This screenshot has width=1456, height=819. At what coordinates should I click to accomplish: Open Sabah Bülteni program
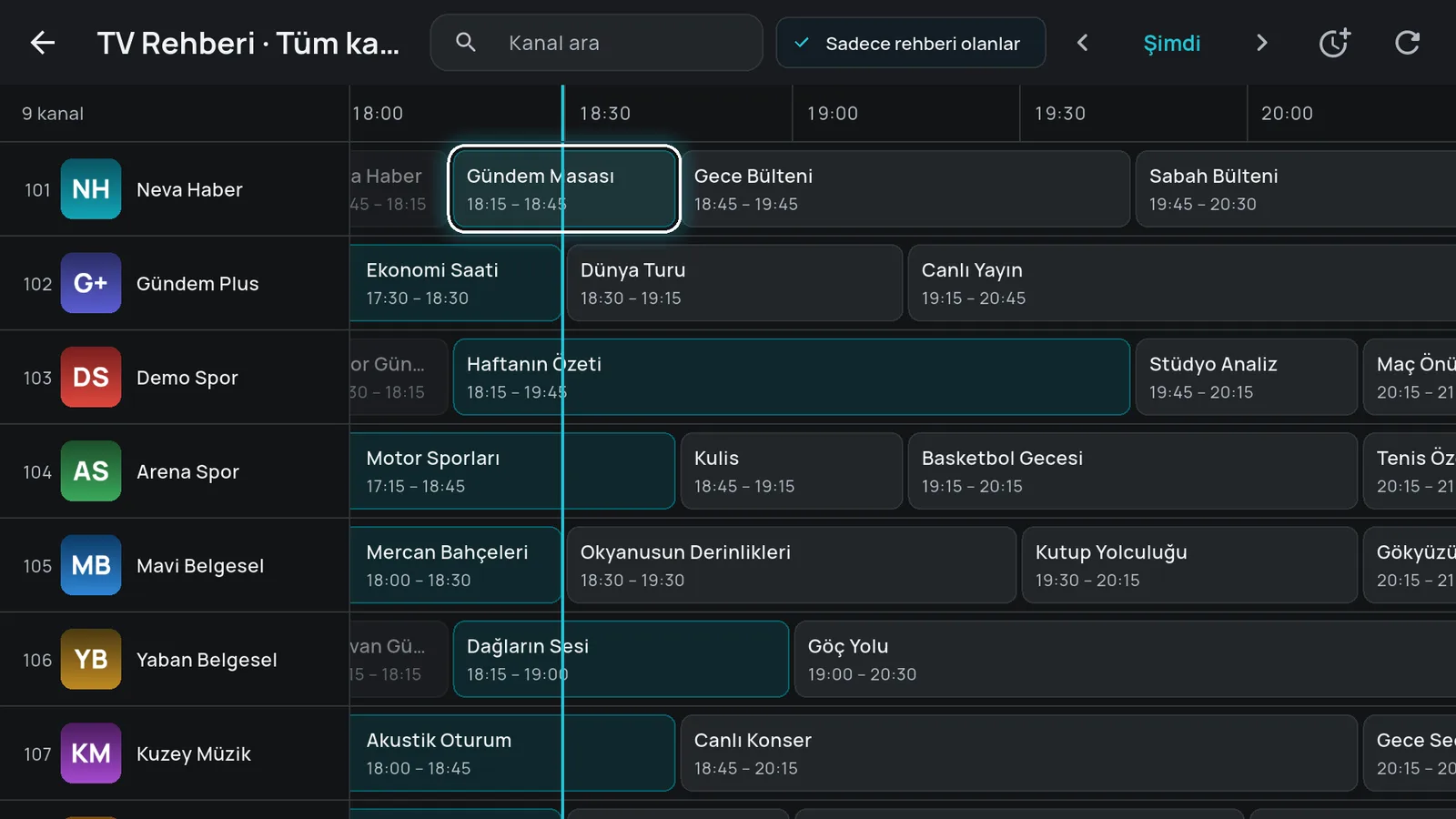[1296, 189]
